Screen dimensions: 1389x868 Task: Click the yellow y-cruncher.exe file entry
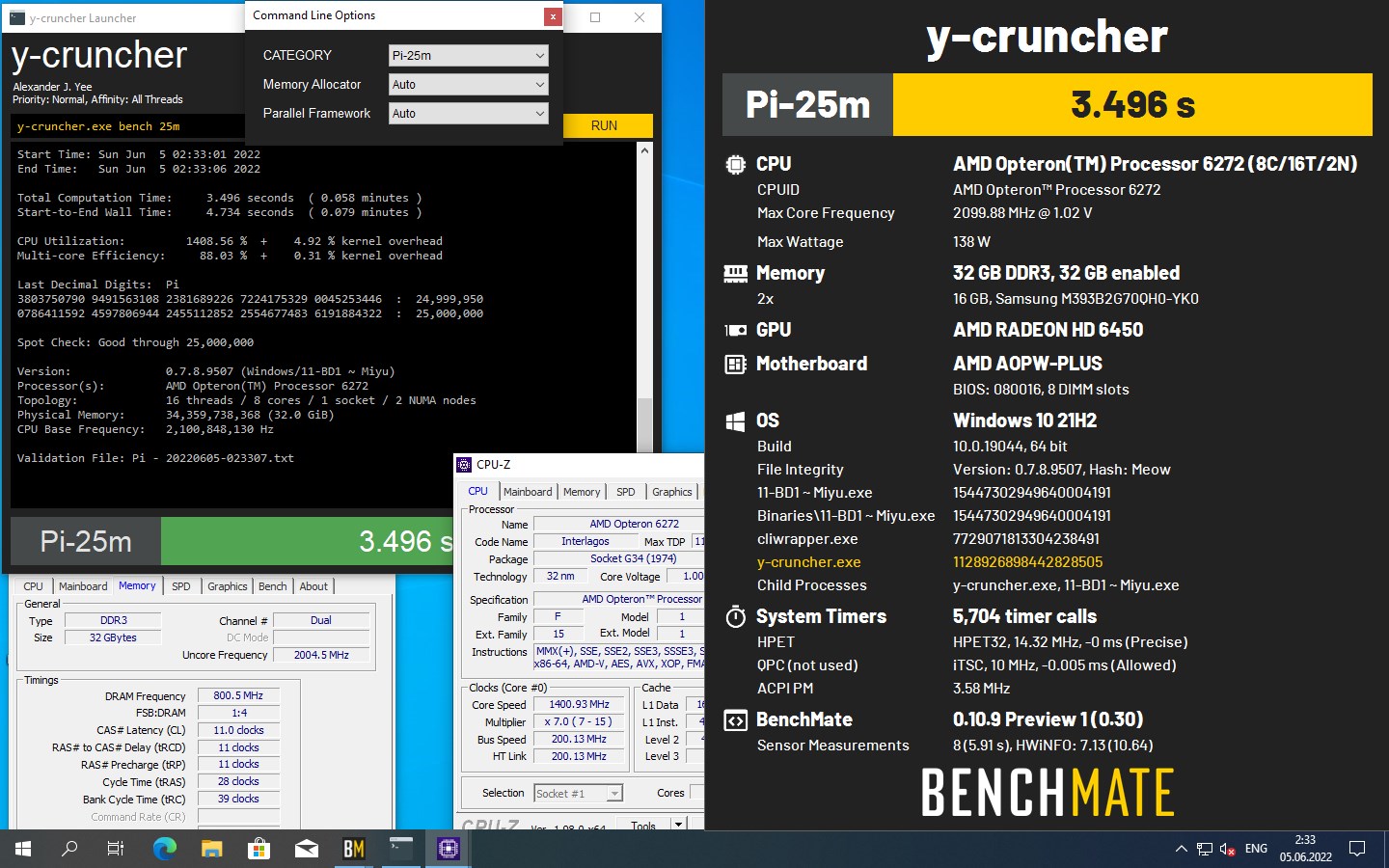tap(808, 562)
